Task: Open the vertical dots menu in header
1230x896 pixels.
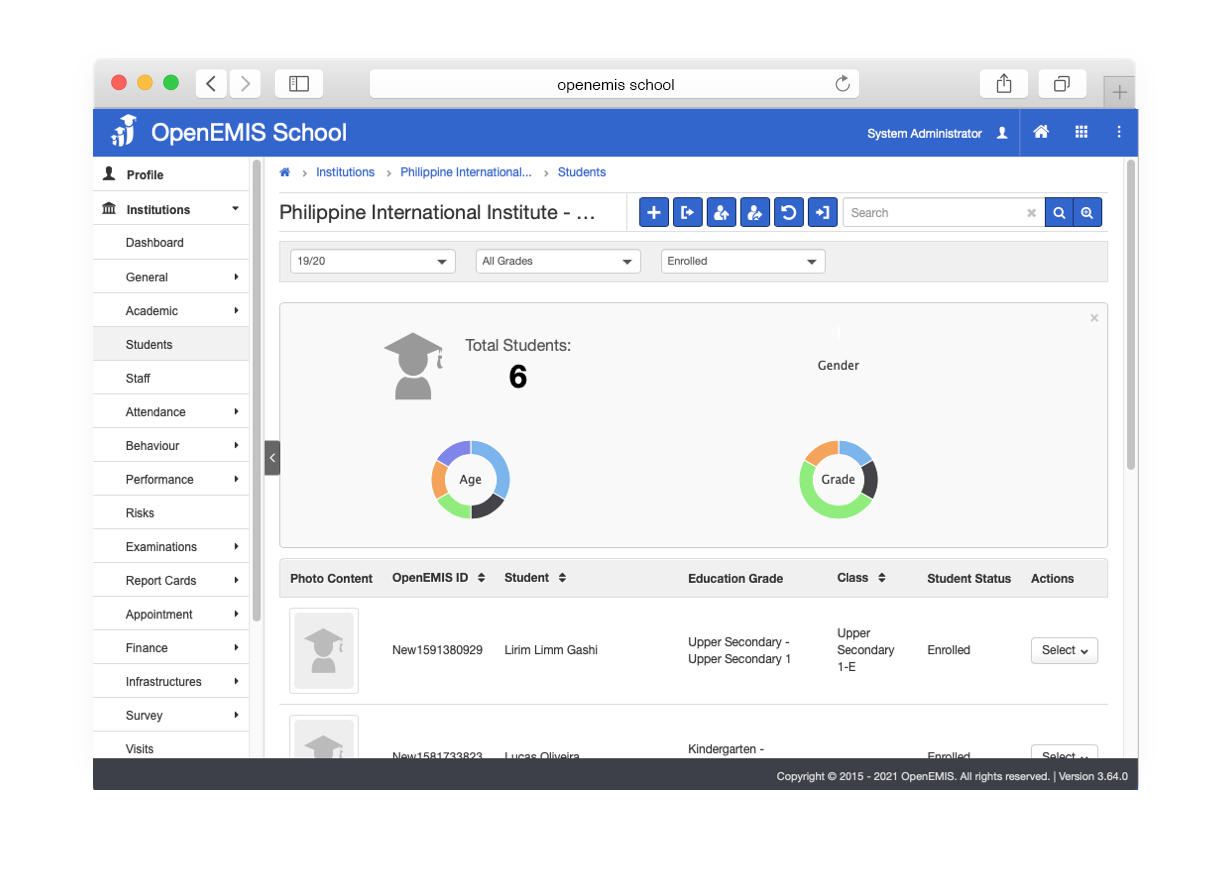Action: [x=1119, y=132]
